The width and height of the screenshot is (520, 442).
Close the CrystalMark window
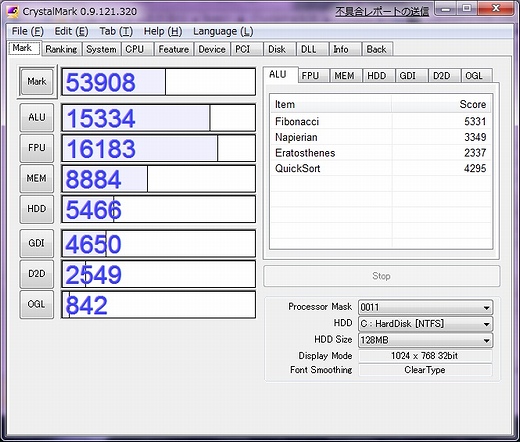pyautogui.click(x=496, y=9)
